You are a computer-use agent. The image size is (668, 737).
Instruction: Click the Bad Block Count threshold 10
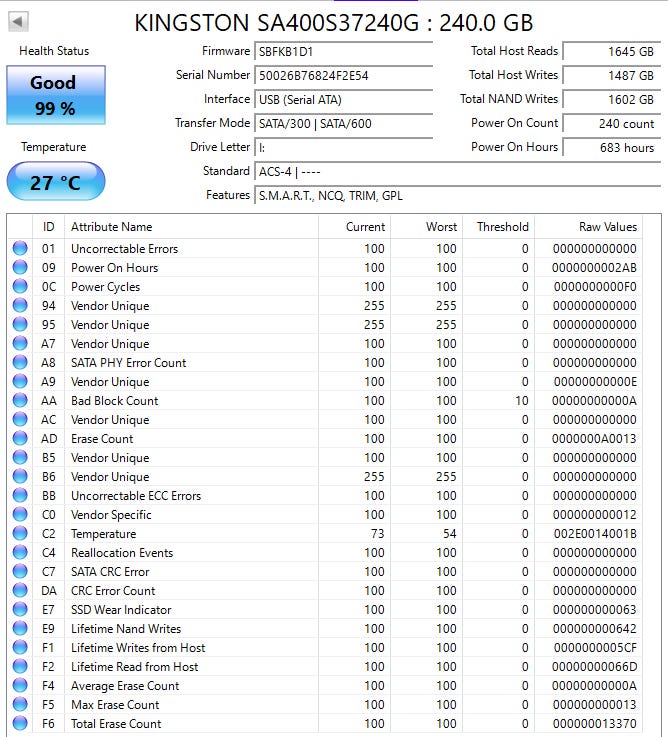pyautogui.click(x=521, y=400)
